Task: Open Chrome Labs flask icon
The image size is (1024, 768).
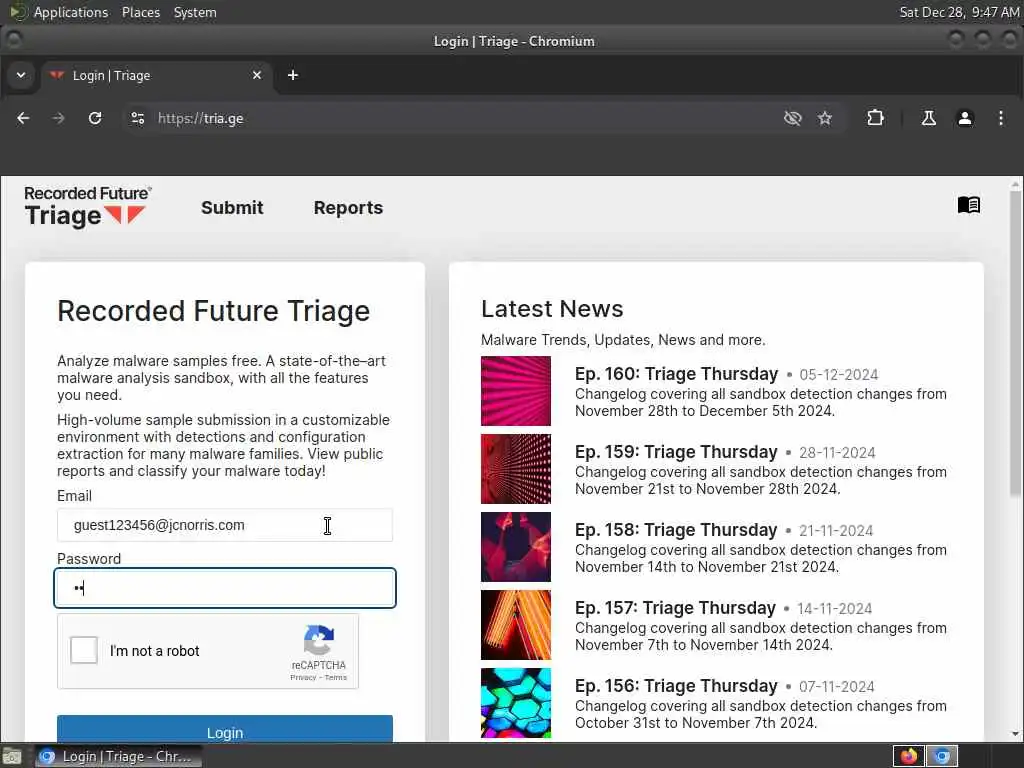Action: pyautogui.click(x=928, y=118)
